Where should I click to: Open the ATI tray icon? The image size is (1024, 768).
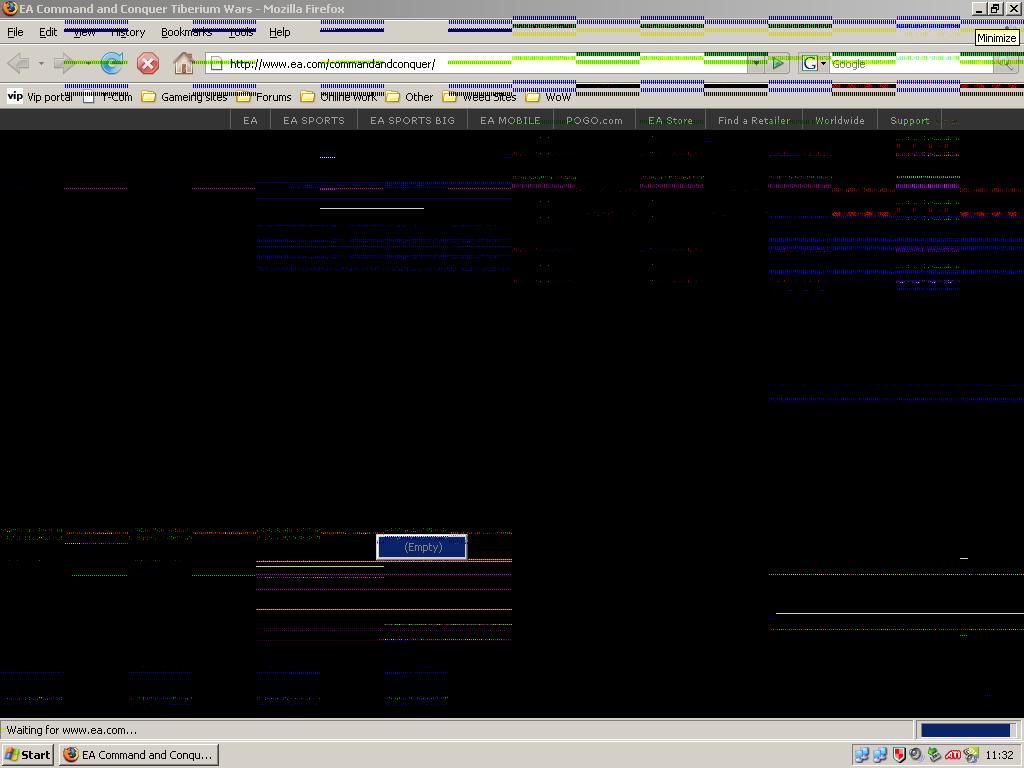[x=953, y=755]
